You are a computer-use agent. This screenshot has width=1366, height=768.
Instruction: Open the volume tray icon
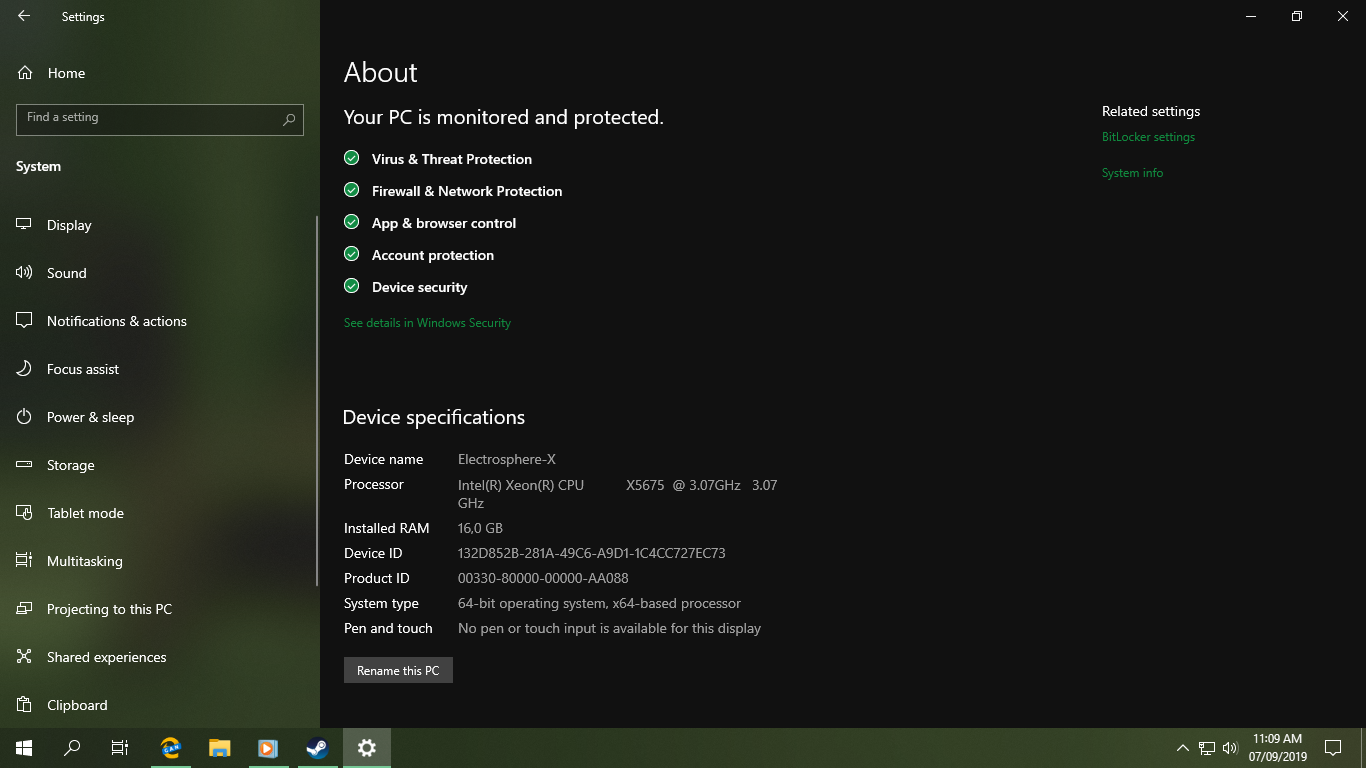point(1230,748)
